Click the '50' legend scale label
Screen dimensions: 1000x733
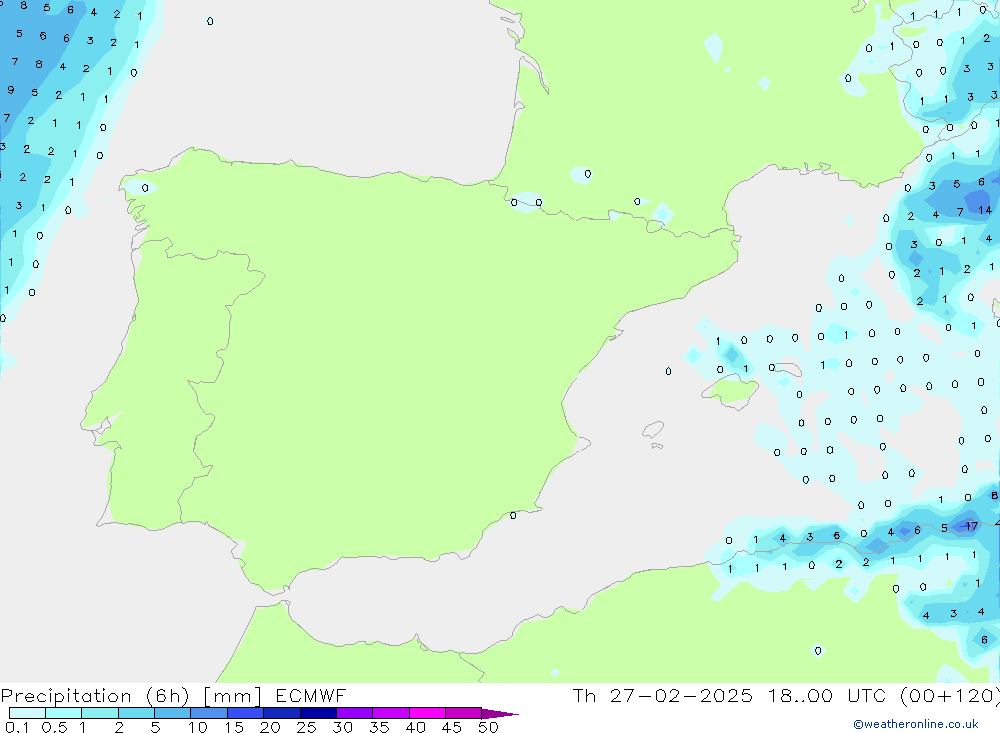[x=488, y=727]
